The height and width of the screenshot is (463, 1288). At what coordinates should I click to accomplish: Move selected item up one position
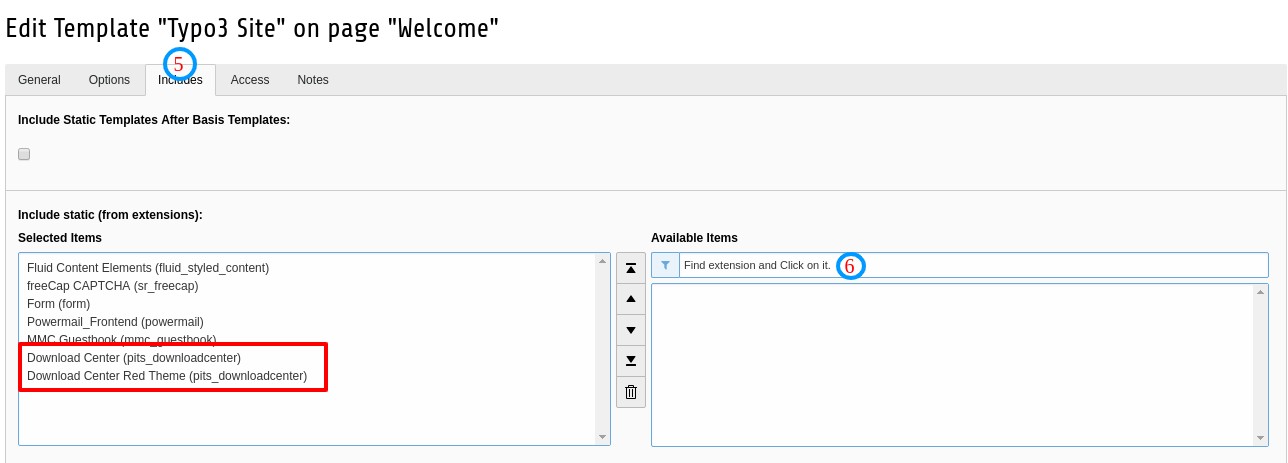[x=631, y=299]
